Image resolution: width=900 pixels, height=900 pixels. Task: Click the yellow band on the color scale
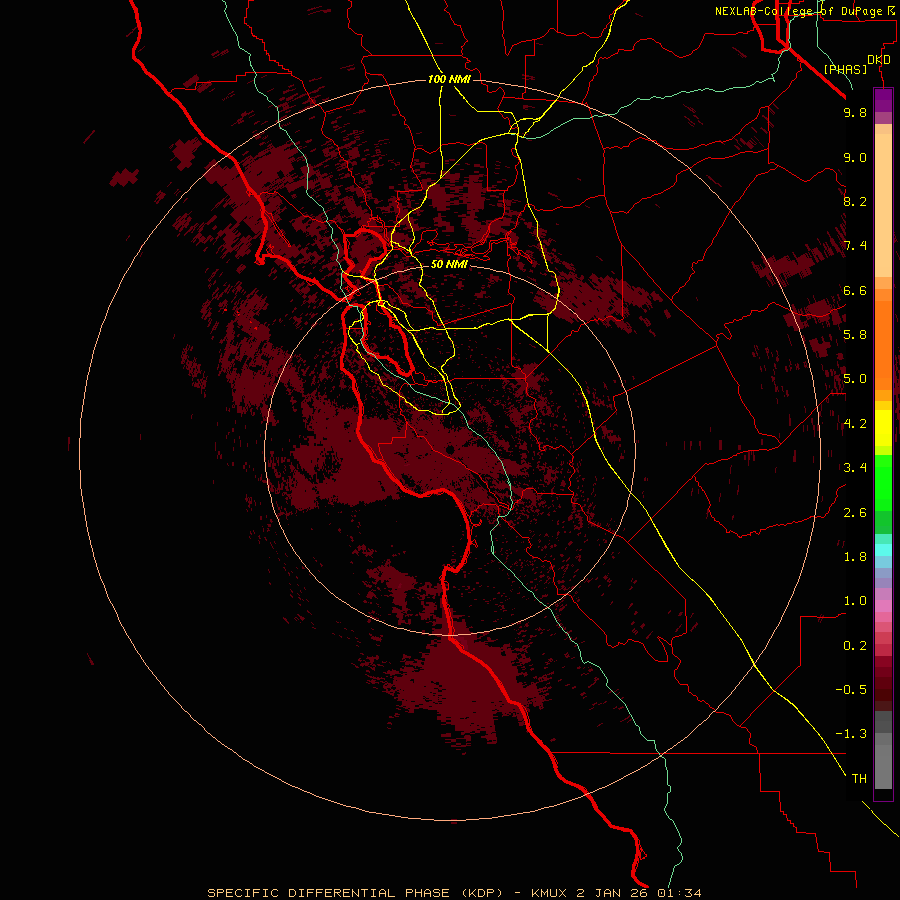(x=883, y=428)
